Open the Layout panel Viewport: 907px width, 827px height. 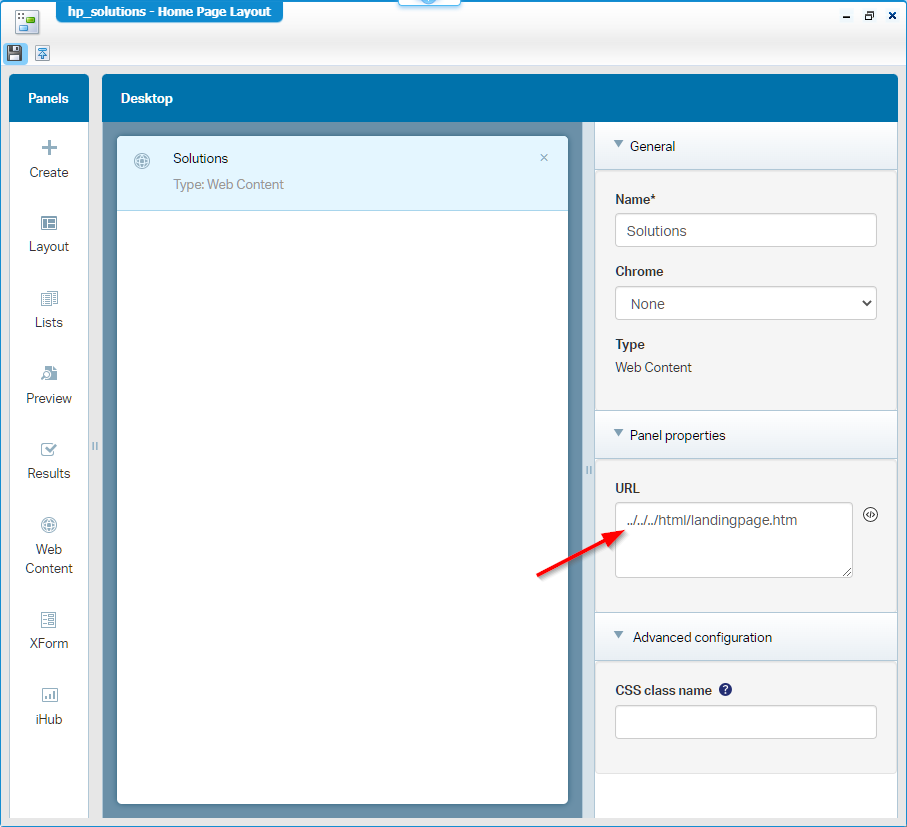(x=49, y=234)
